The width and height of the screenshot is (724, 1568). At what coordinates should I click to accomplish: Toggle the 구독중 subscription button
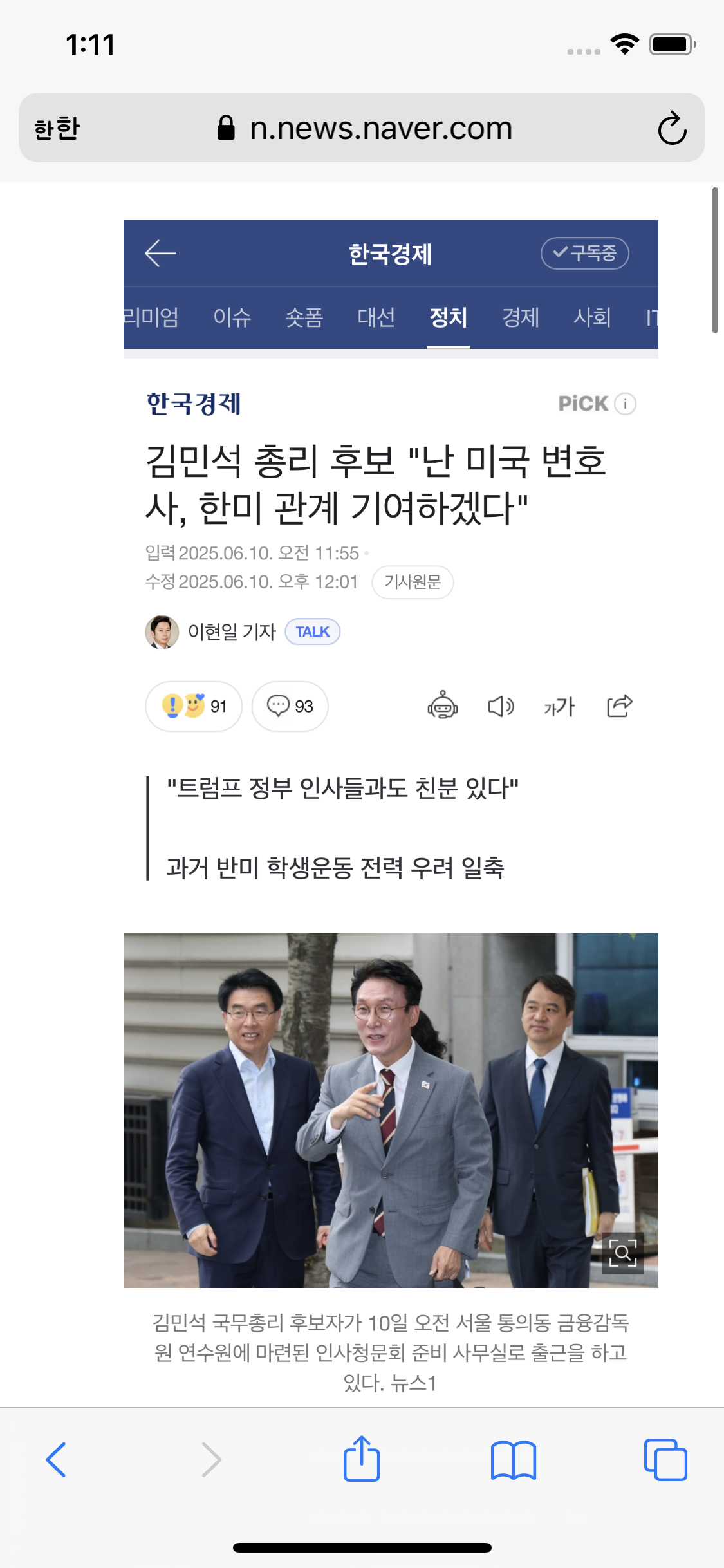click(x=584, y=253)
